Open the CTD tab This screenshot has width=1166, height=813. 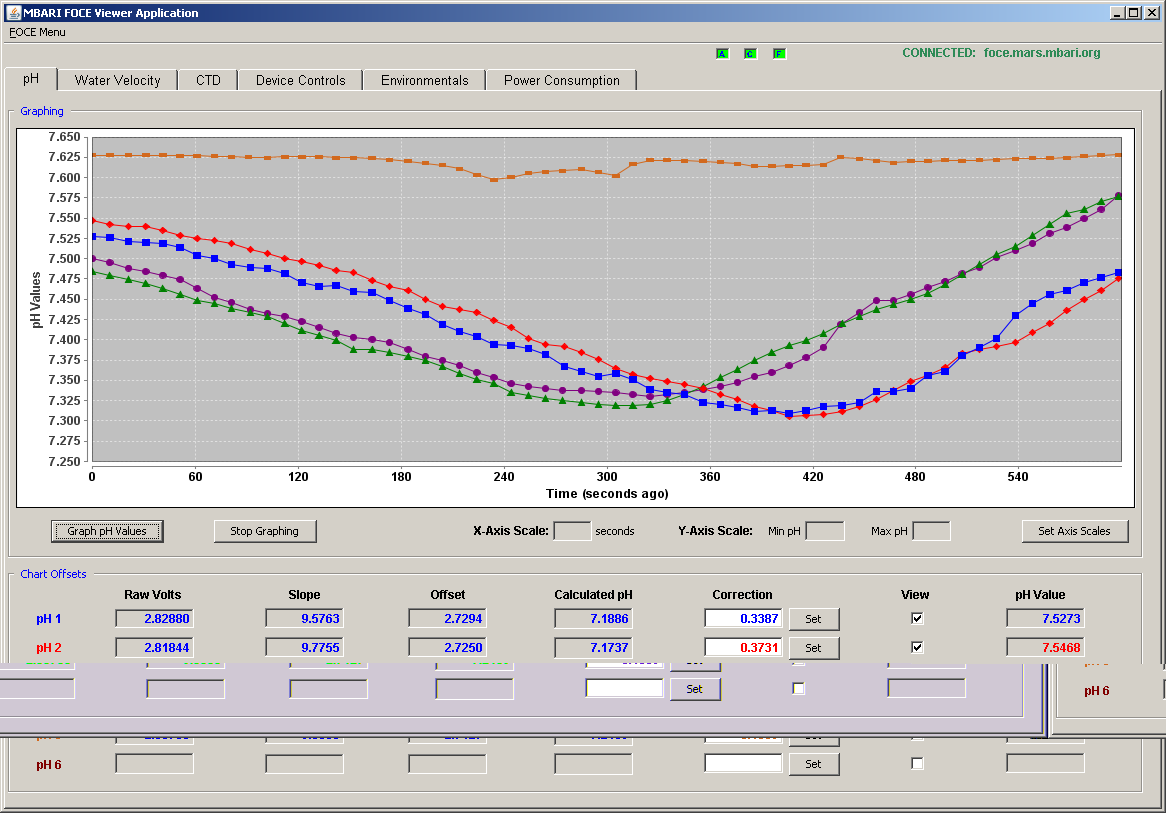[x=208, y=80]
